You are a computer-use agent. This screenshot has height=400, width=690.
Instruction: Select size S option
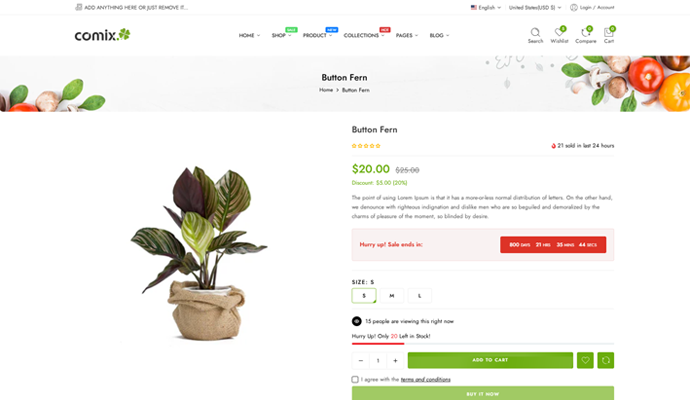click(364, 295)
